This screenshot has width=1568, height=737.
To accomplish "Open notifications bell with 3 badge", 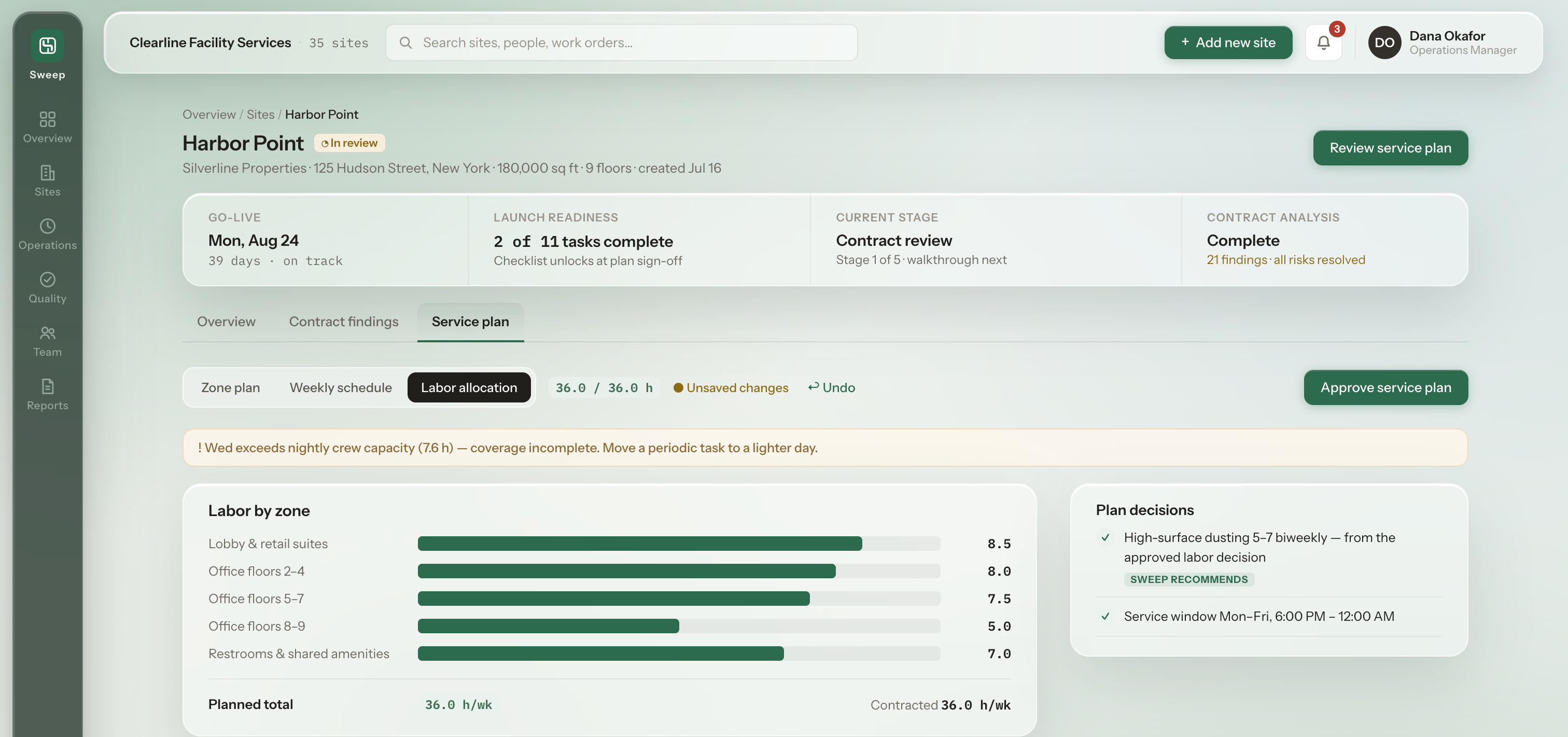I will pos(1323,43).
